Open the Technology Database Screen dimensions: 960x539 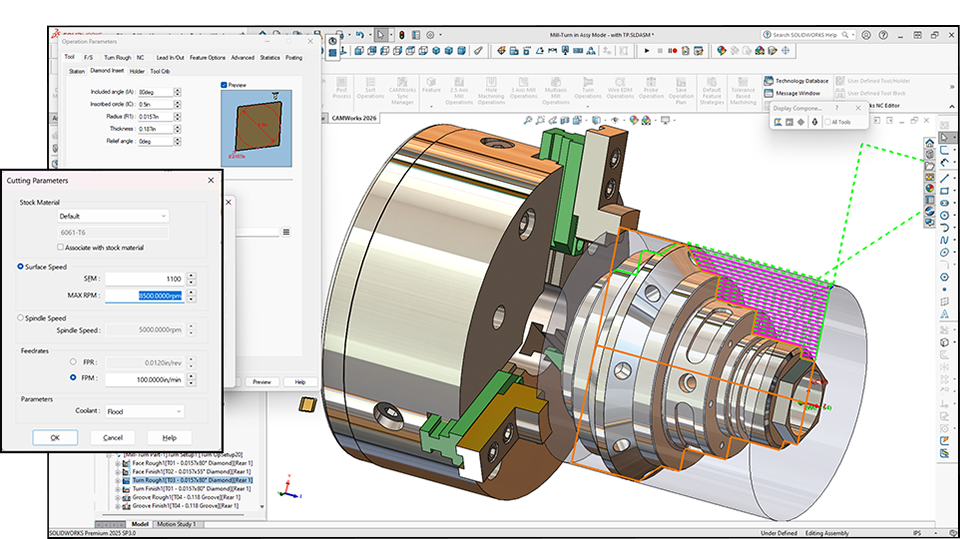(797, 81)
